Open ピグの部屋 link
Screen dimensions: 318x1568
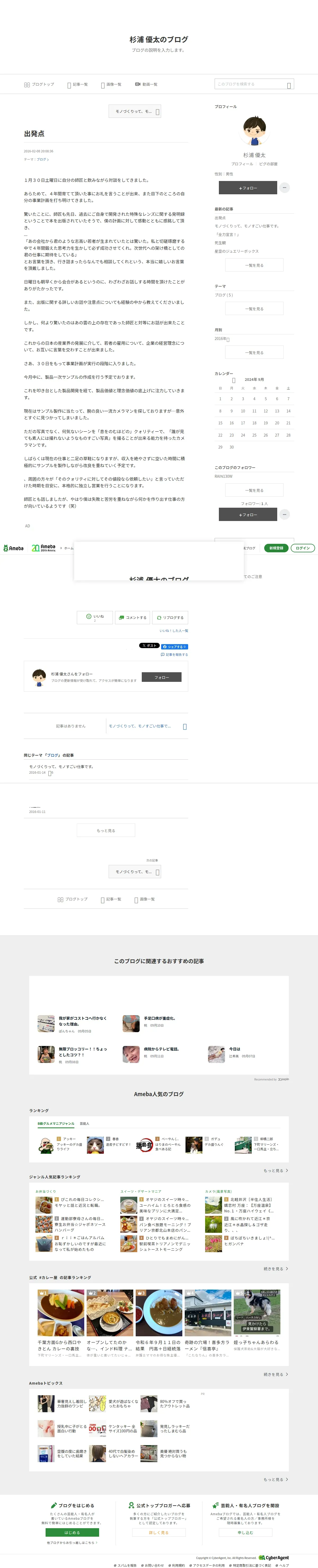[x=268, y=164]
